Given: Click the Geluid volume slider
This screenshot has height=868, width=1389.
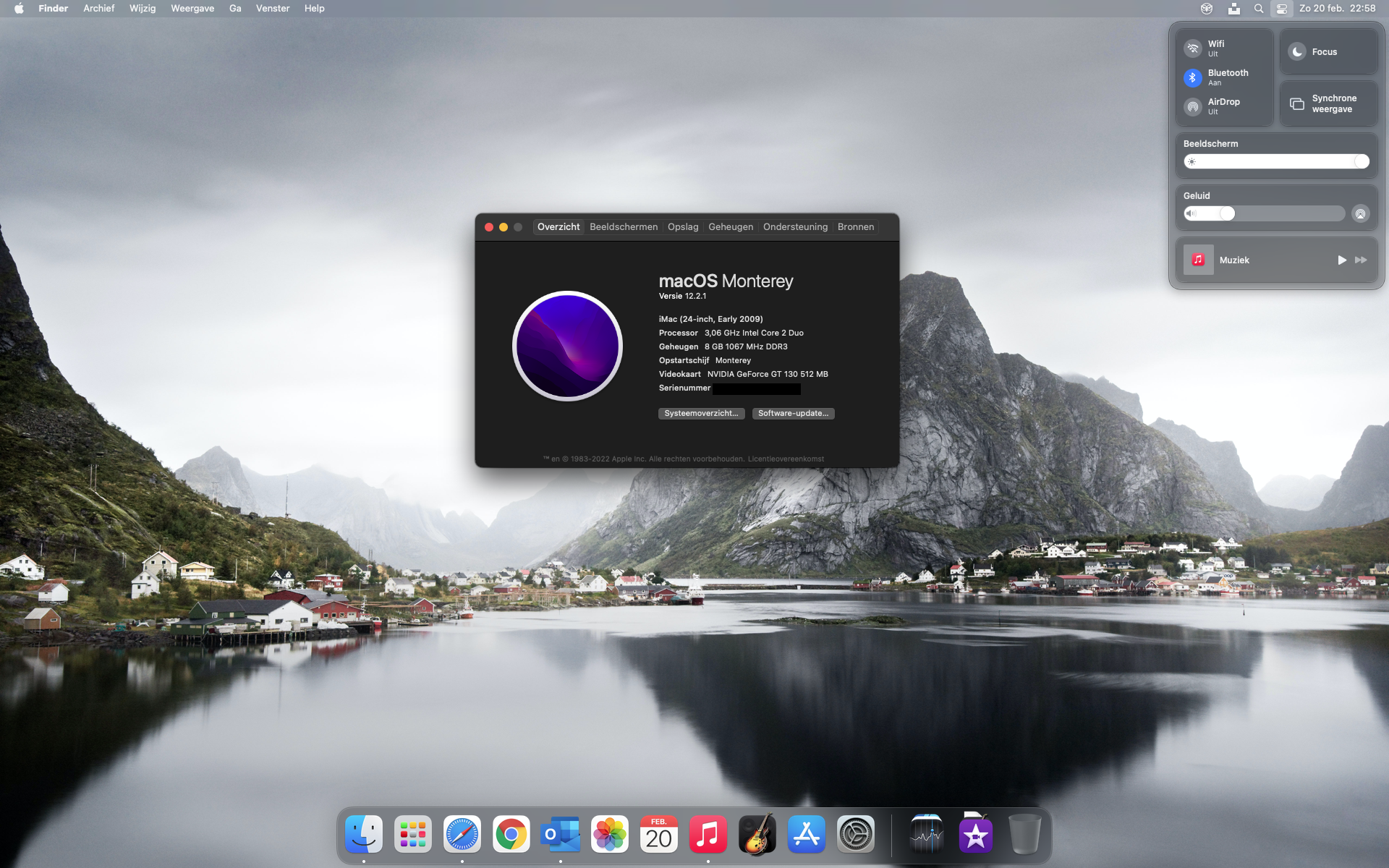Looking at the screenshot, I should click(1264, 213).
